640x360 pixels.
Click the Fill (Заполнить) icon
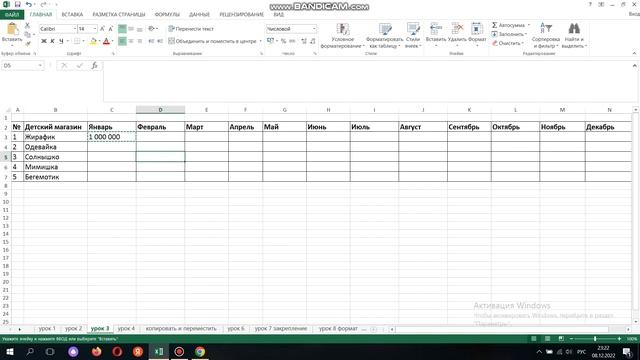tap(494, 34)
